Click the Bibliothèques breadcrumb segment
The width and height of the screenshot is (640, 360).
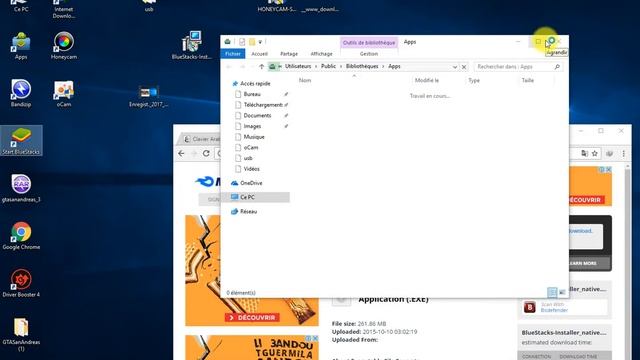click(x=362, y=66)
